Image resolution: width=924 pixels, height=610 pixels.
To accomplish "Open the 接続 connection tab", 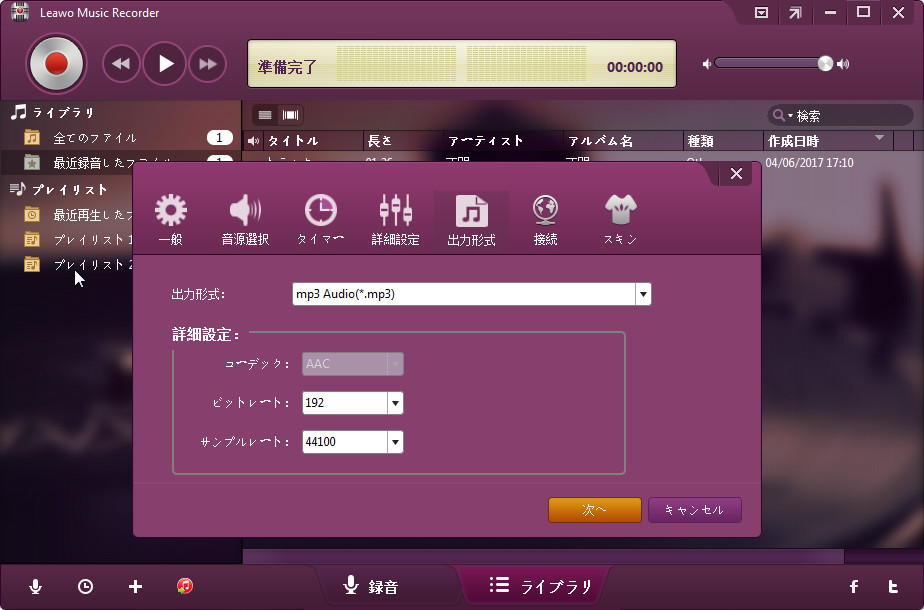I will (x=546, y=219).
